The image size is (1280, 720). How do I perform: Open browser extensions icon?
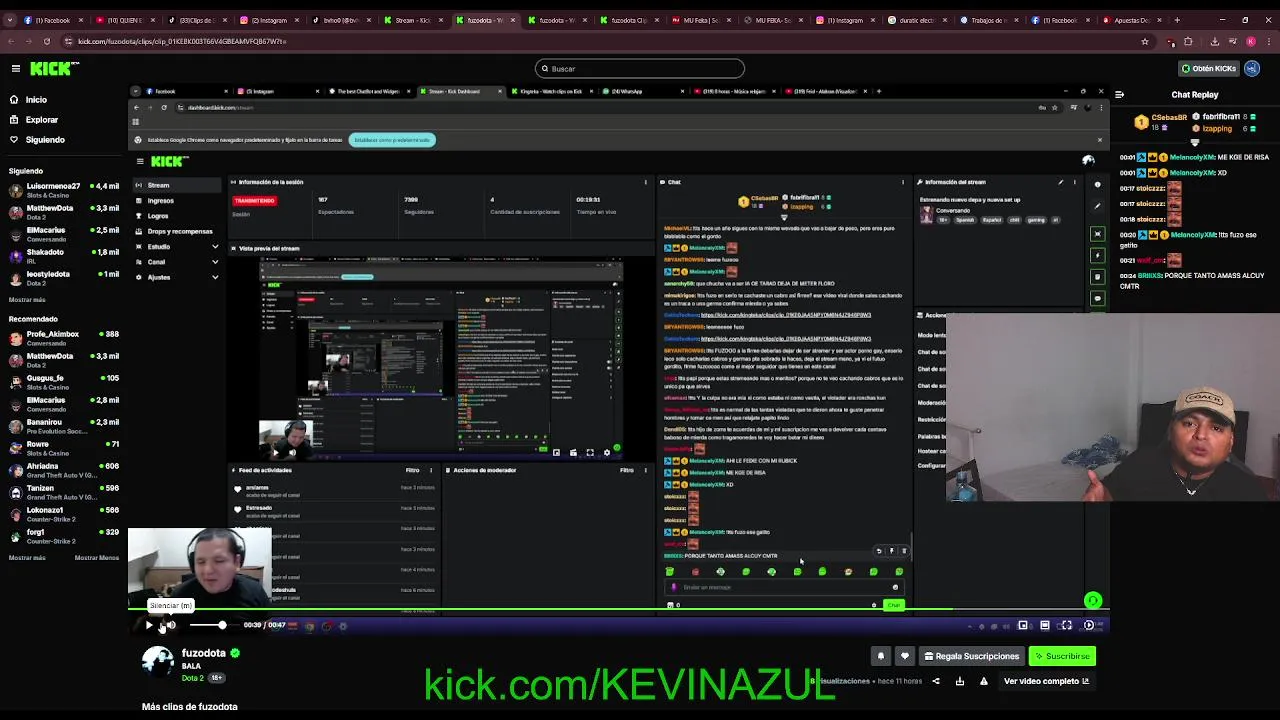click(1188, 41)
